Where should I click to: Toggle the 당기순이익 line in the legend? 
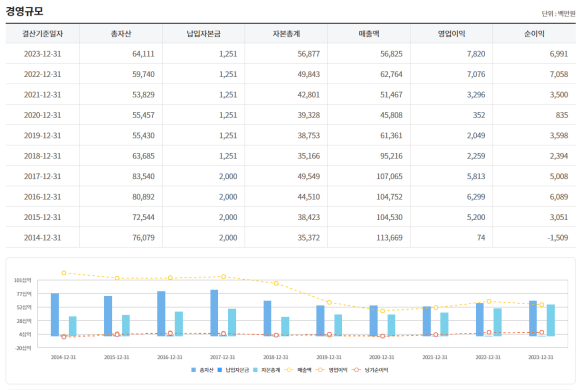pos(370,370)
